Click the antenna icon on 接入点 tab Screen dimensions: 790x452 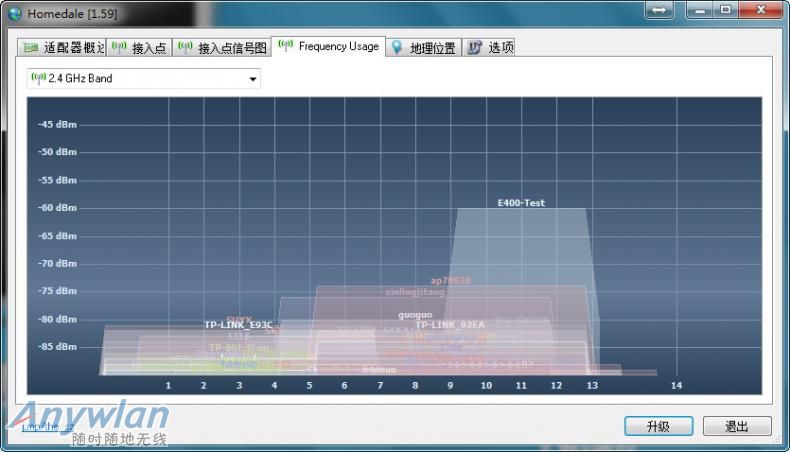(x=119, y=47)
